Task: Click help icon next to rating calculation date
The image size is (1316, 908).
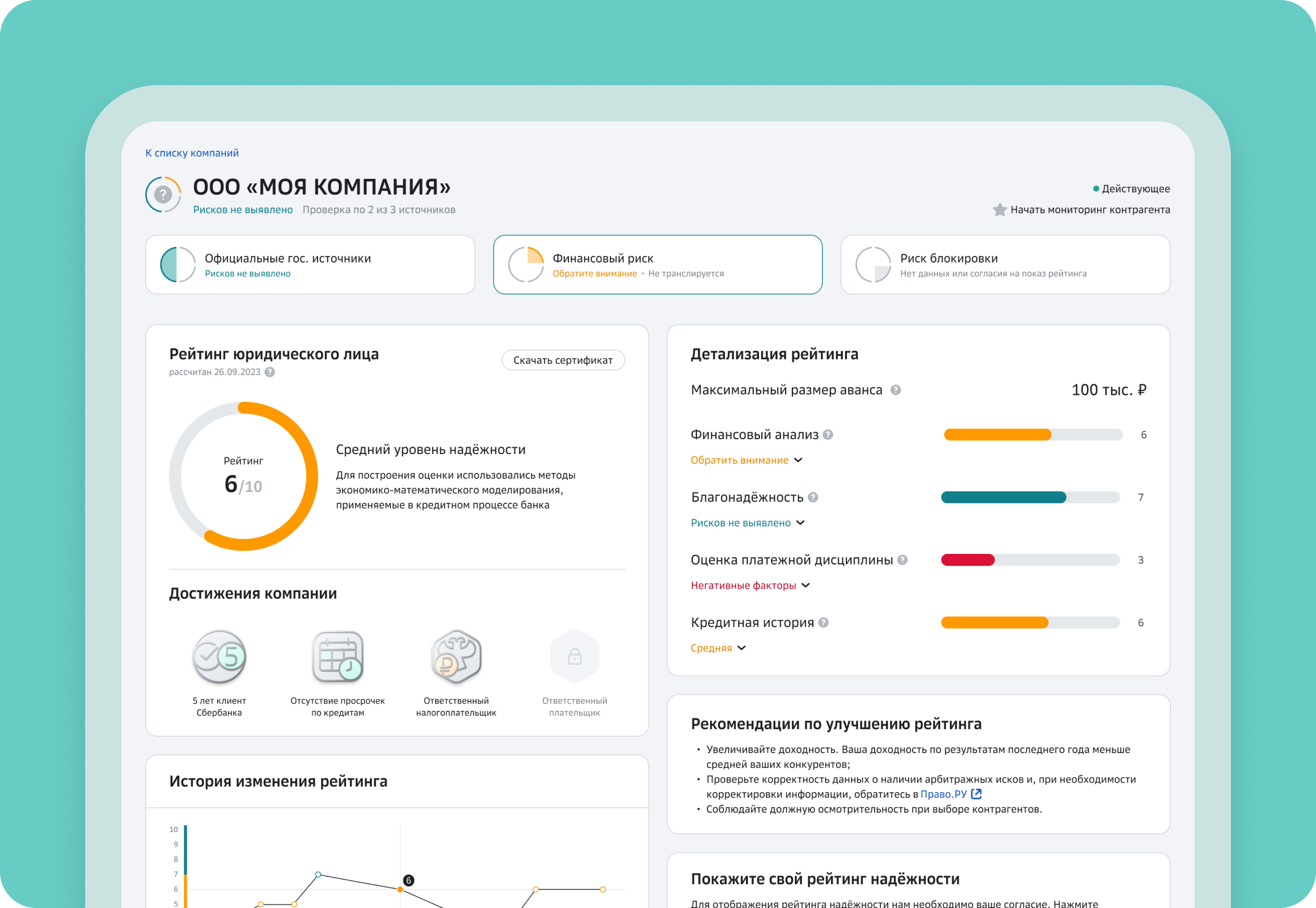Action: [270, 372]
